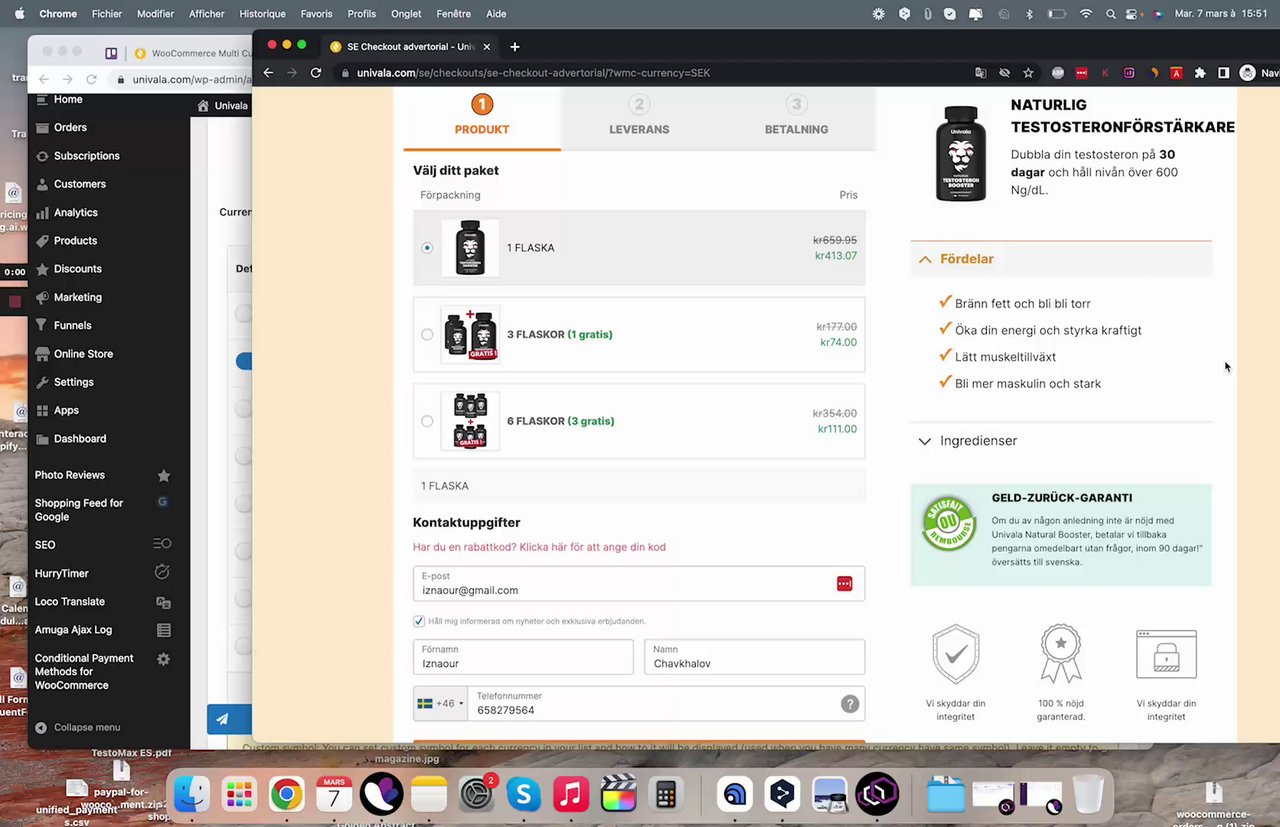This screenshot has width=1280, height=827.
Task: Click the 6 FLASKOR product thumbnail
Action: pyautogui.click(x=470, y=421)
